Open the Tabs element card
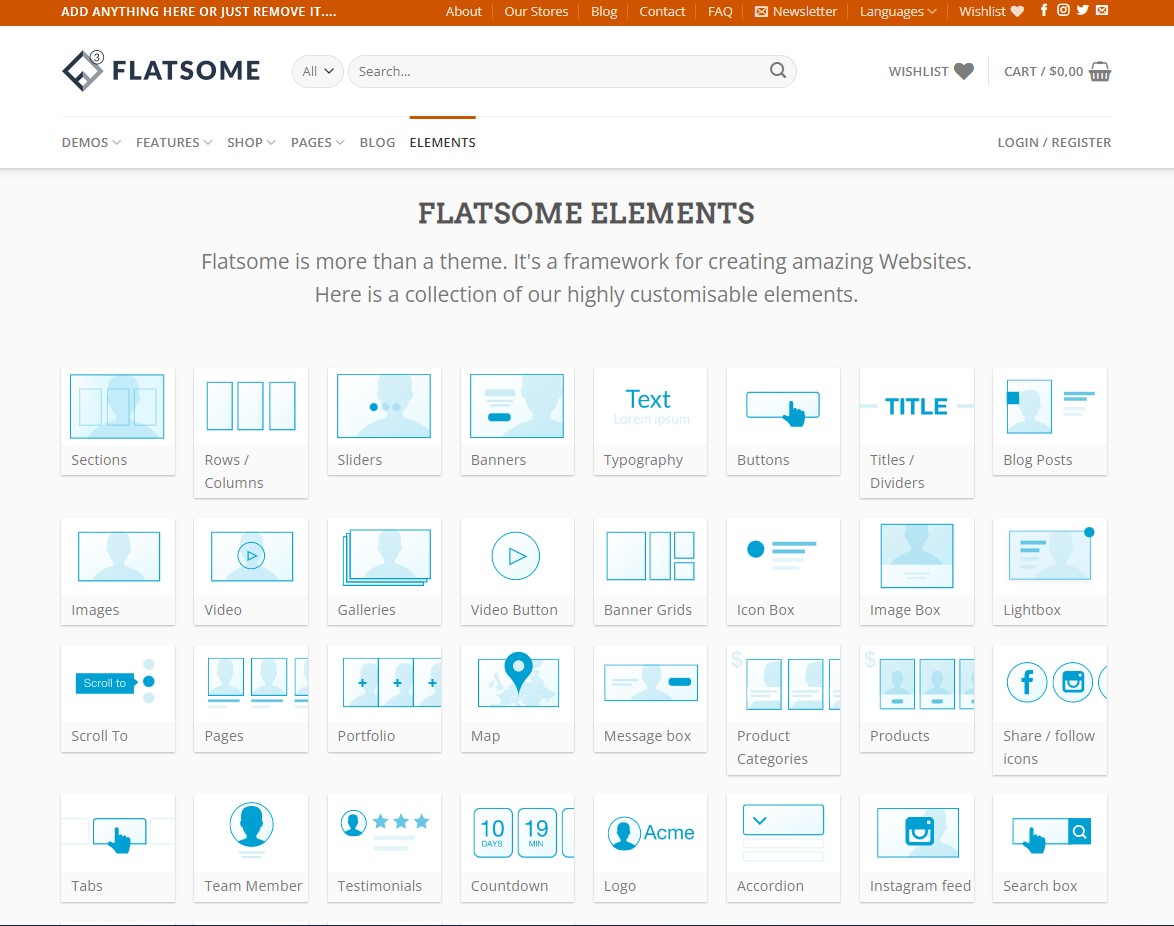This screenshot has width=1174, height=926. [118, 847]
